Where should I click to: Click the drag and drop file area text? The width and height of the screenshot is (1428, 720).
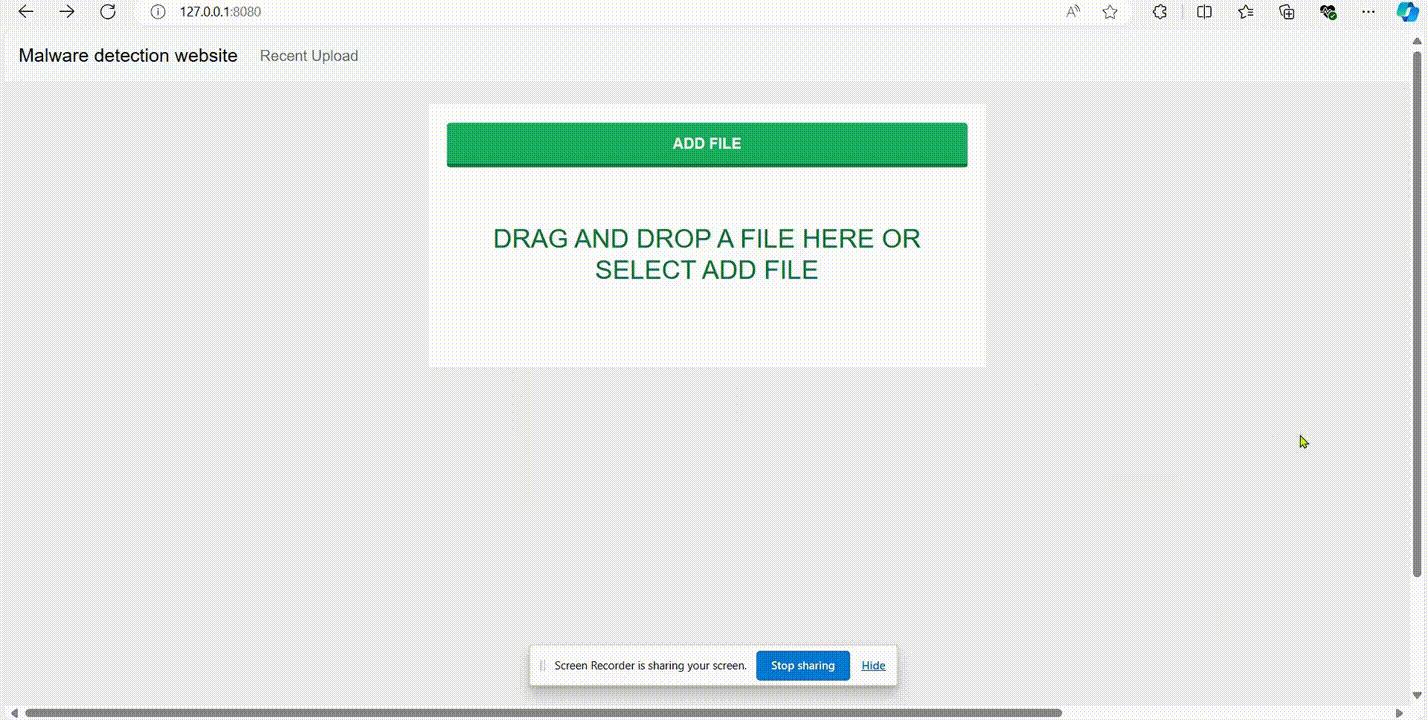point(707,254)
